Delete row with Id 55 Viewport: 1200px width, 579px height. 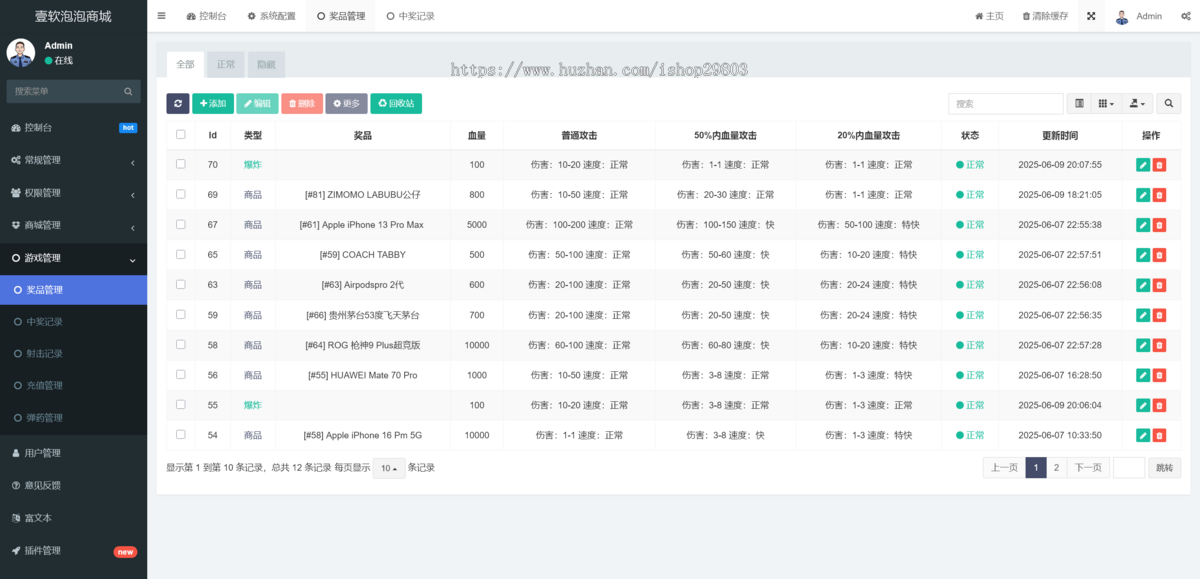[1159, 405]
